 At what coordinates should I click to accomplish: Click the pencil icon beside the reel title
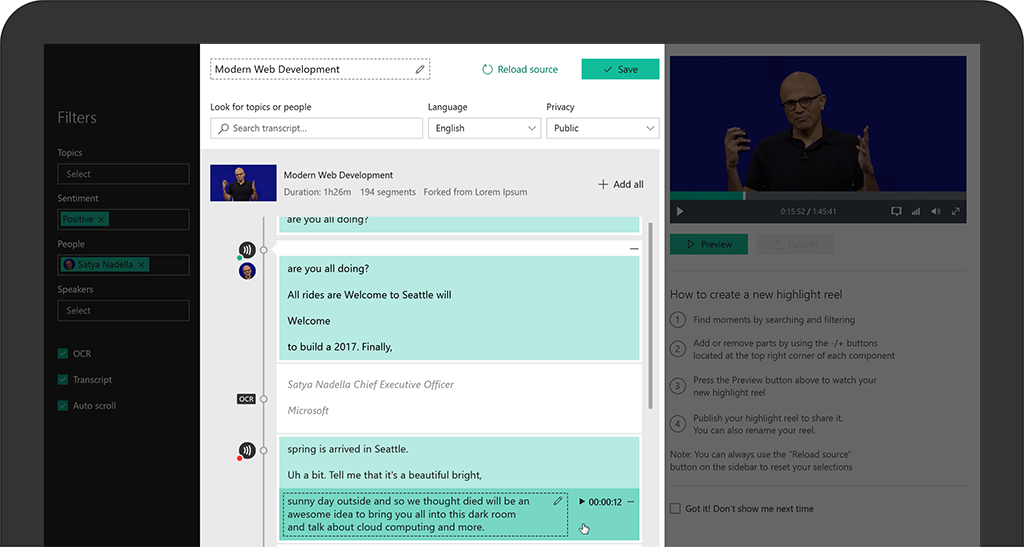pos(420,70)
